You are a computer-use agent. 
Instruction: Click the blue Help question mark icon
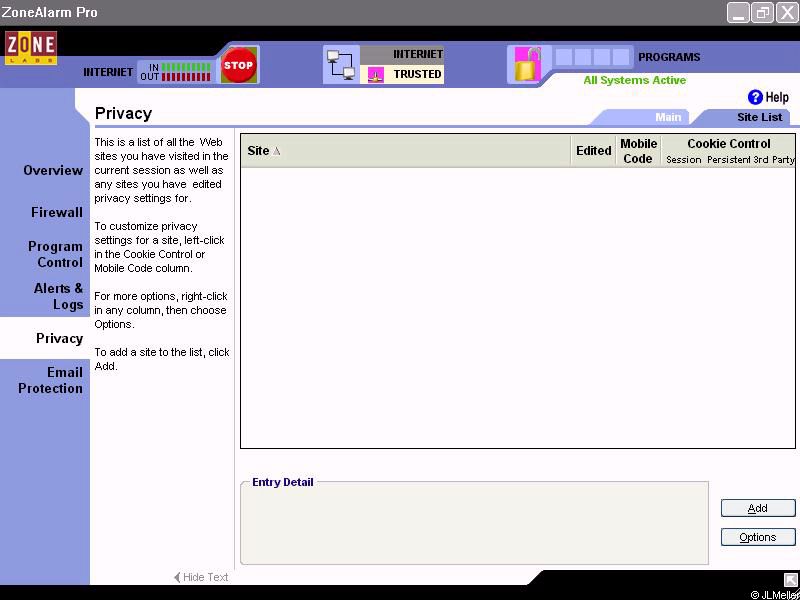(755, 97)
